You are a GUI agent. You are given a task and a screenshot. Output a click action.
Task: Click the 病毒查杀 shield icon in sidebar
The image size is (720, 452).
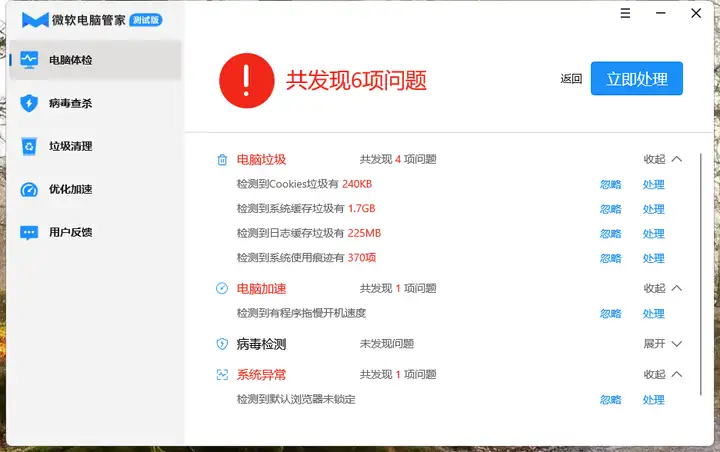click(x=29, y=103)
